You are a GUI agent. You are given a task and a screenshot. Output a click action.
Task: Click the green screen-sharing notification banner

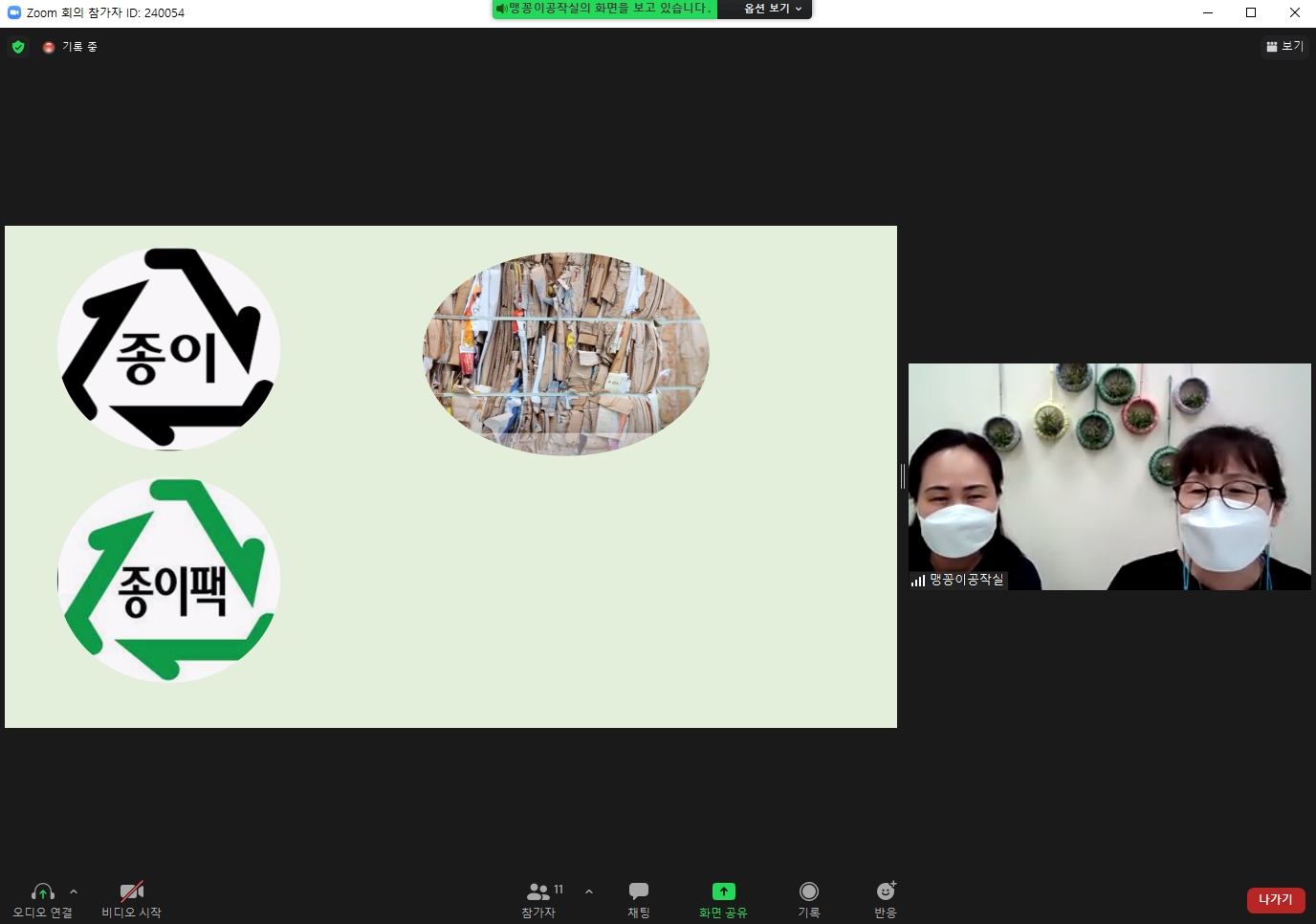point(604,9)
